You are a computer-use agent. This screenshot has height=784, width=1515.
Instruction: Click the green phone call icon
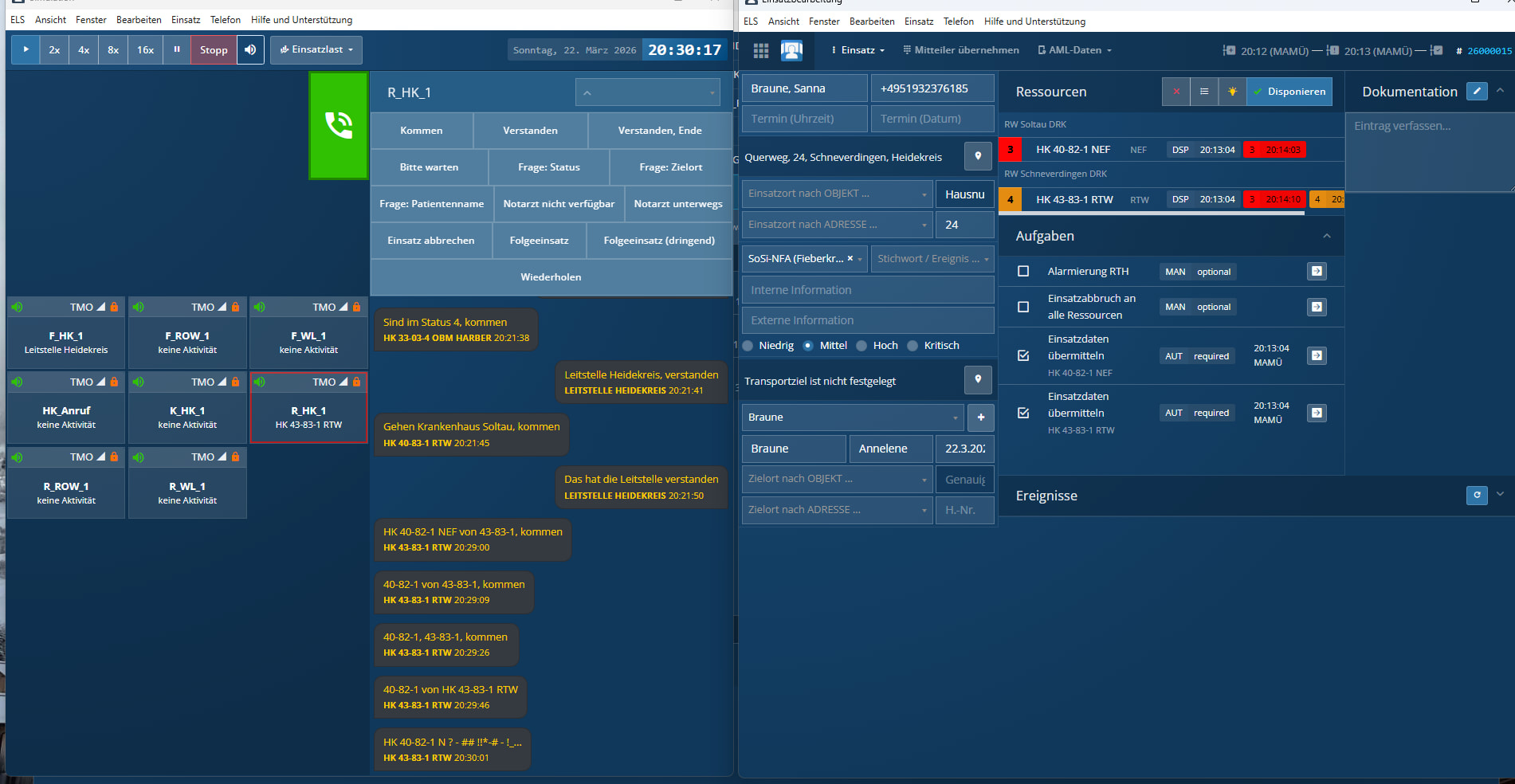[339, 126]
